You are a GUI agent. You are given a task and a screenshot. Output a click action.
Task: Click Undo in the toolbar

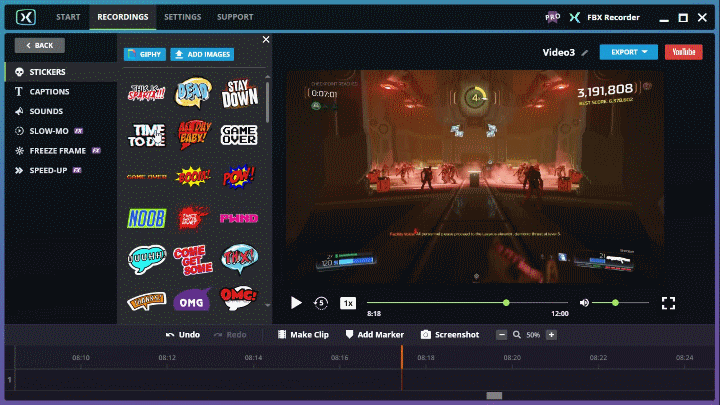pyautogui.click(x=183, y=335)
